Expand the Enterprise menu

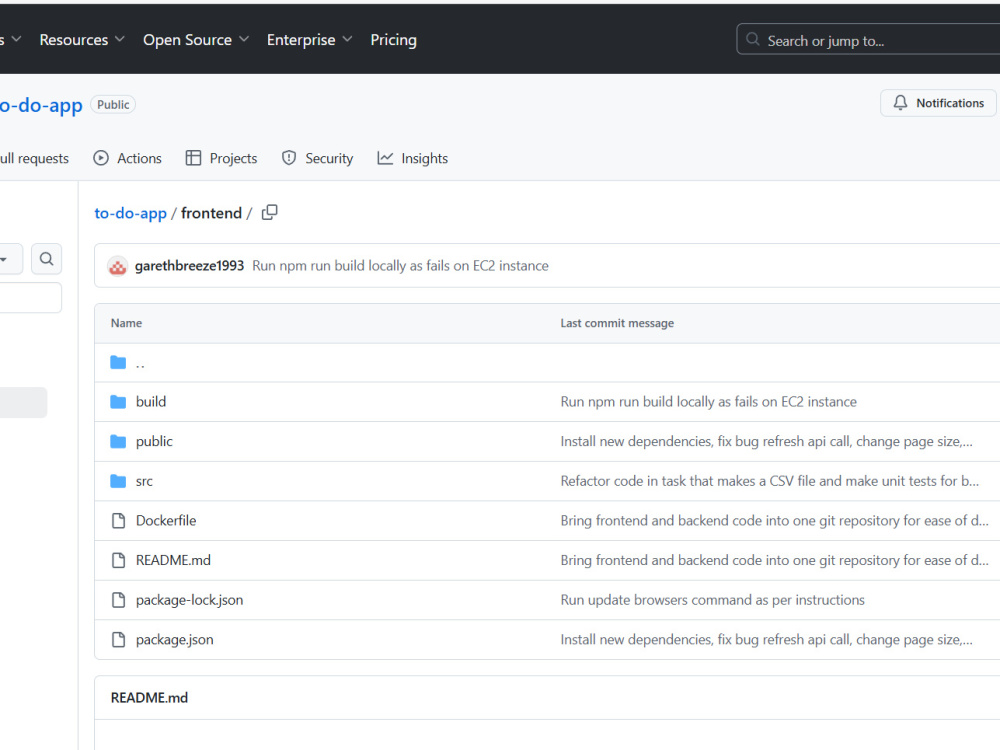[309, 40]
